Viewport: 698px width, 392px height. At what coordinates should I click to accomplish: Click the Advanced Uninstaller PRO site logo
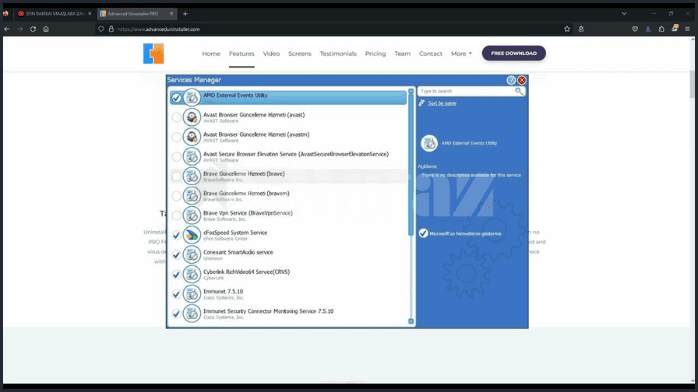[x=153, y=53]
